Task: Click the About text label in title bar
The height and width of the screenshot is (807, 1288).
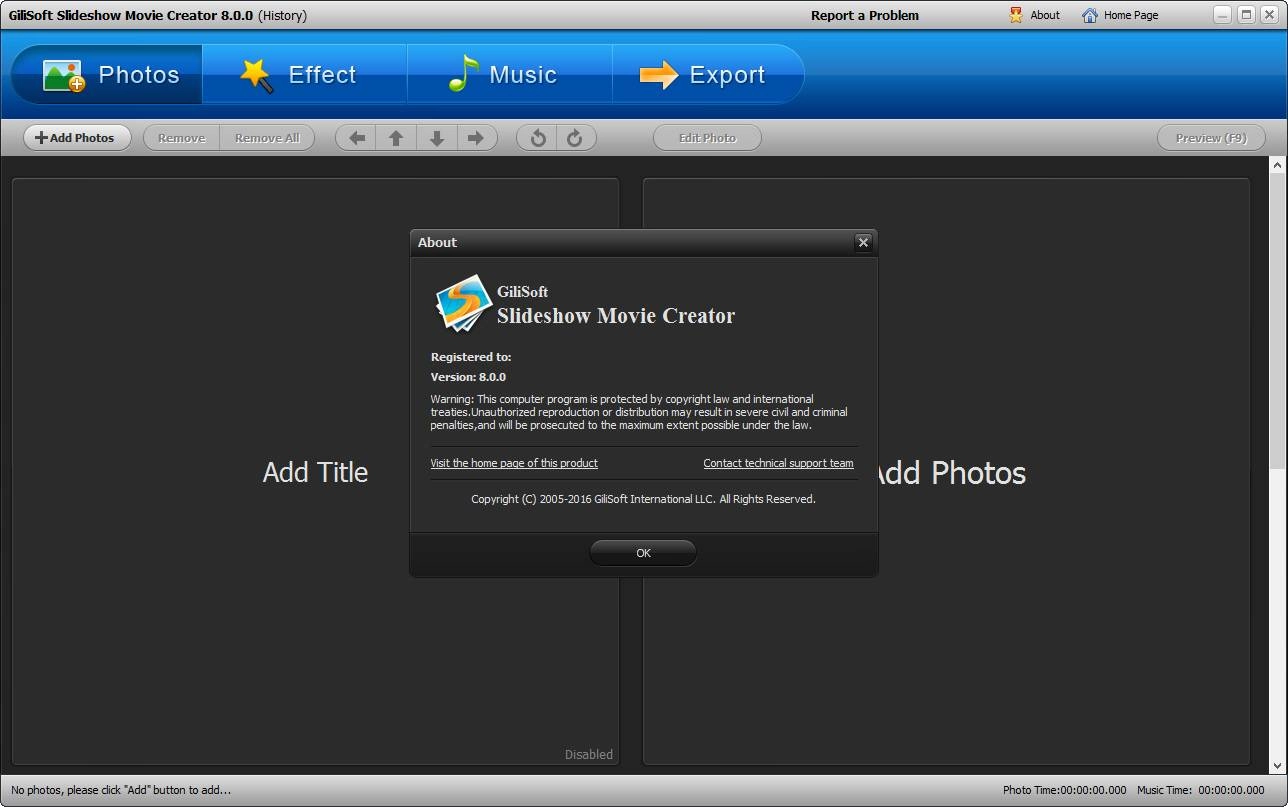Action: 1045,15
